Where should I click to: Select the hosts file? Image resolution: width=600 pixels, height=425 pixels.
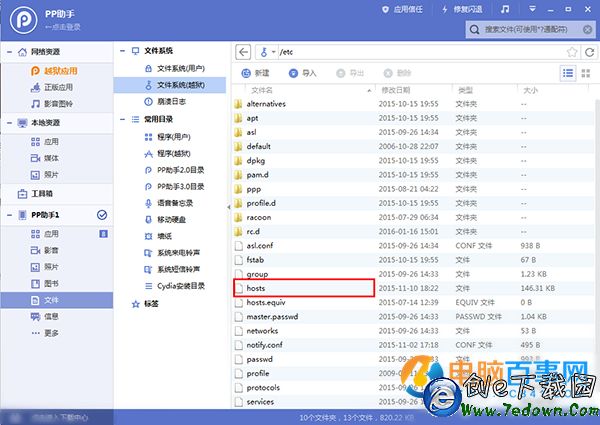304,288
